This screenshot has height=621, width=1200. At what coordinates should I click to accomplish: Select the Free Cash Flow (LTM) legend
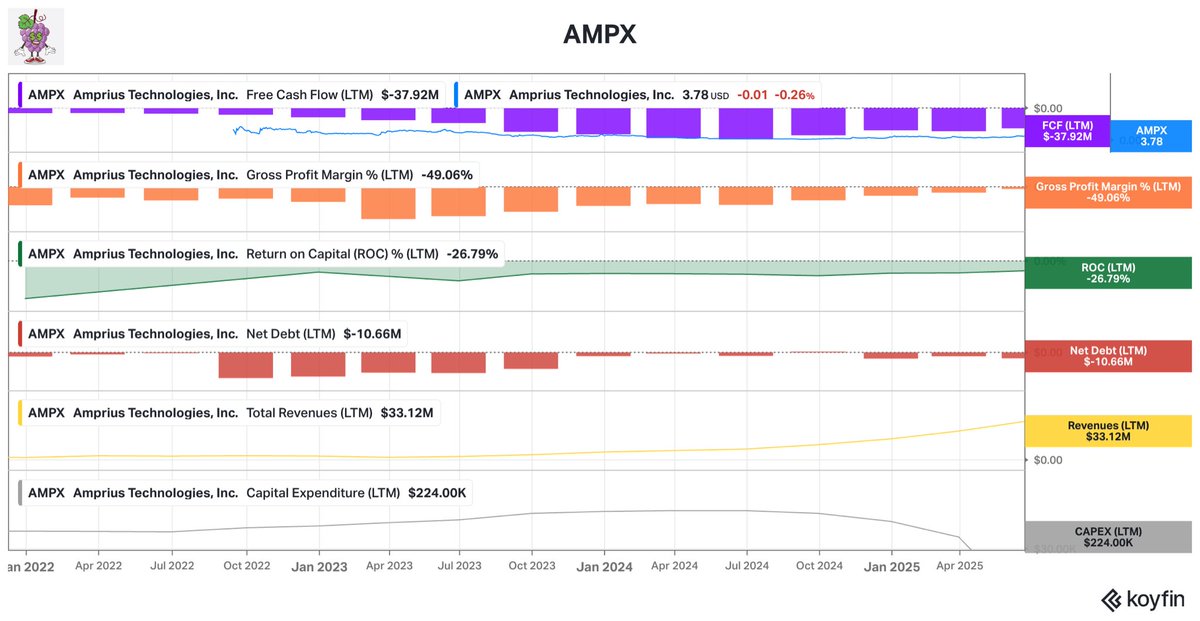(230, 95)
